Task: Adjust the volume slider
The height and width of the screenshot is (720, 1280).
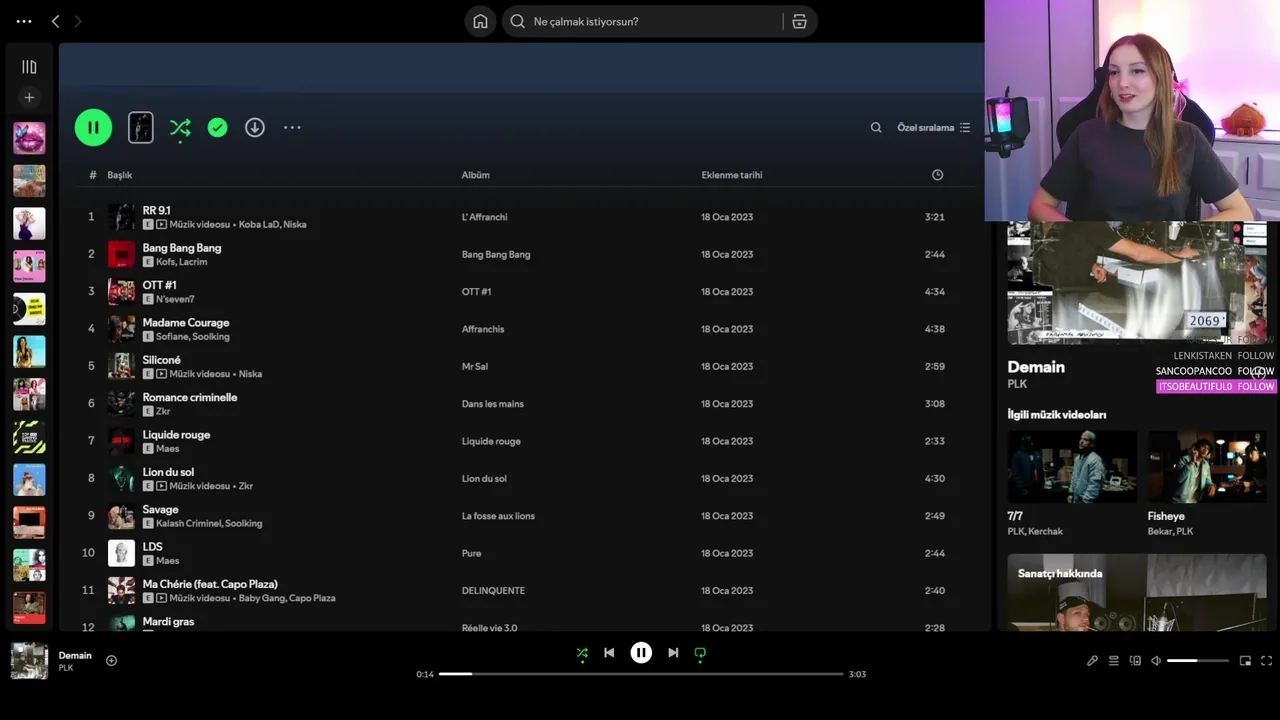Action: coord(1198,661)
